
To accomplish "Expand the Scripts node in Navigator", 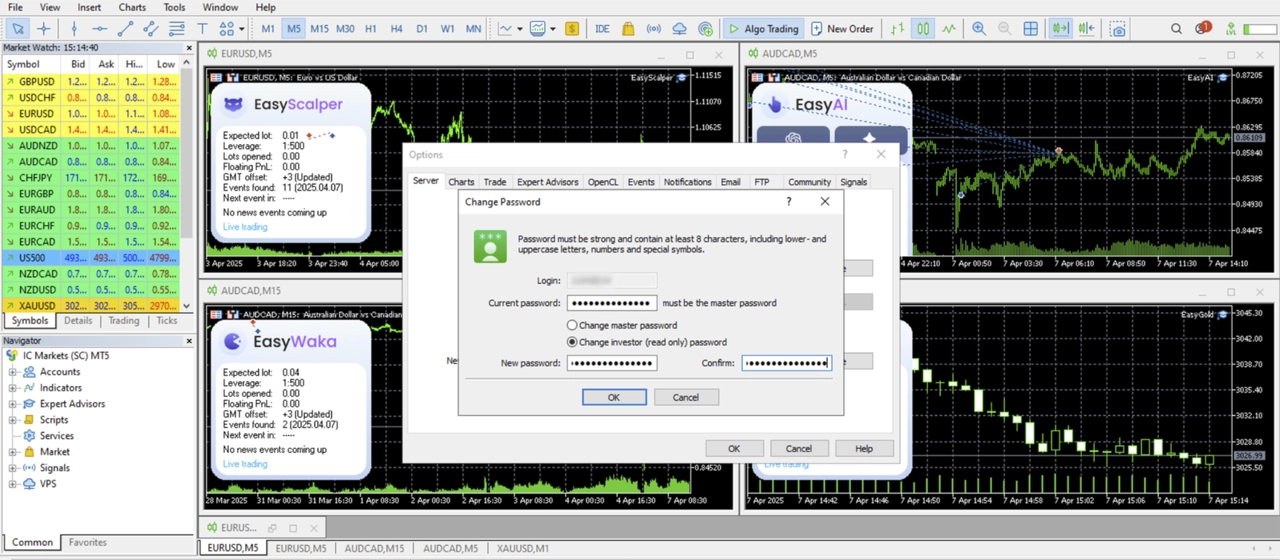I will [13, 420].
